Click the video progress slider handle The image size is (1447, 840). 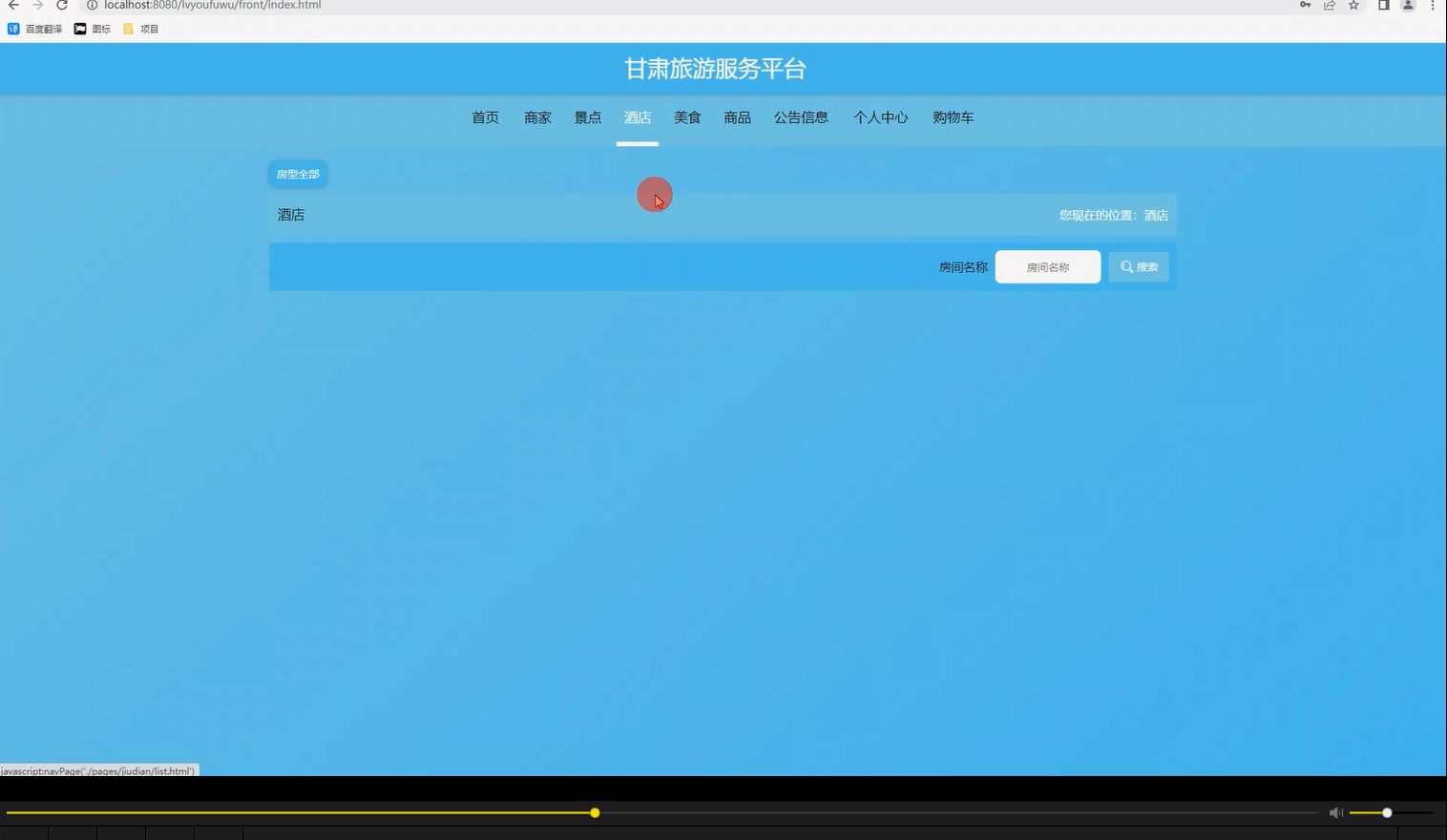(x=595, y=813)
